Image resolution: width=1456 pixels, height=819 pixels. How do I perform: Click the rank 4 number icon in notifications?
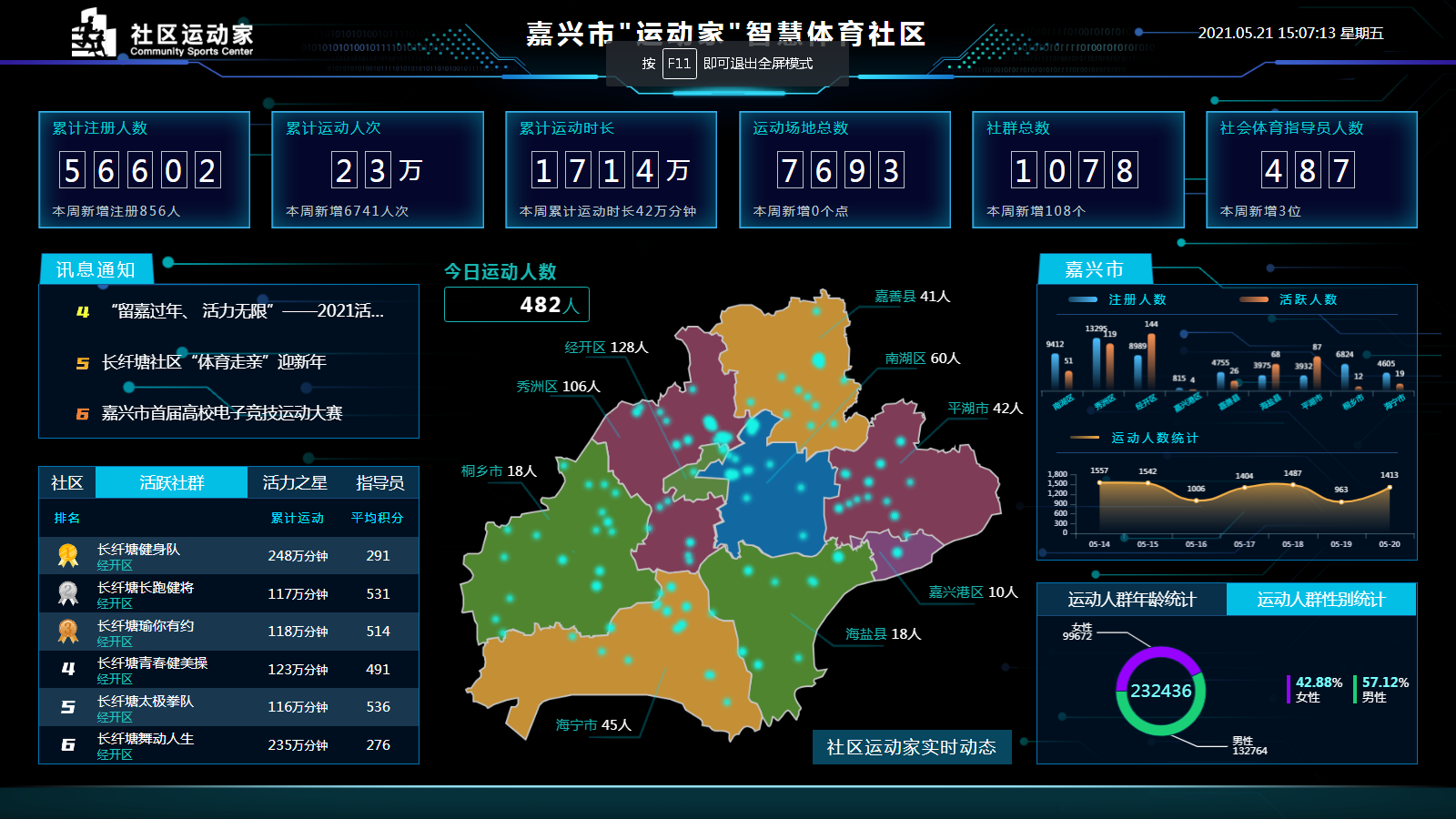click(x=83, y=311)
